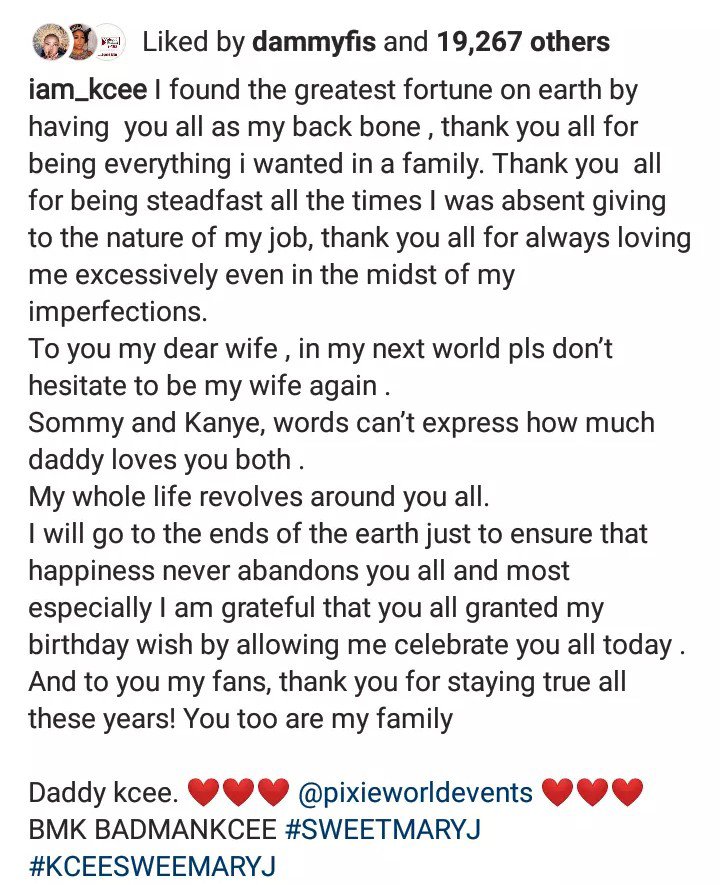Click the 'Liked by' text
The height and width of the screenshot is (885, 720).
pos(194,42)
